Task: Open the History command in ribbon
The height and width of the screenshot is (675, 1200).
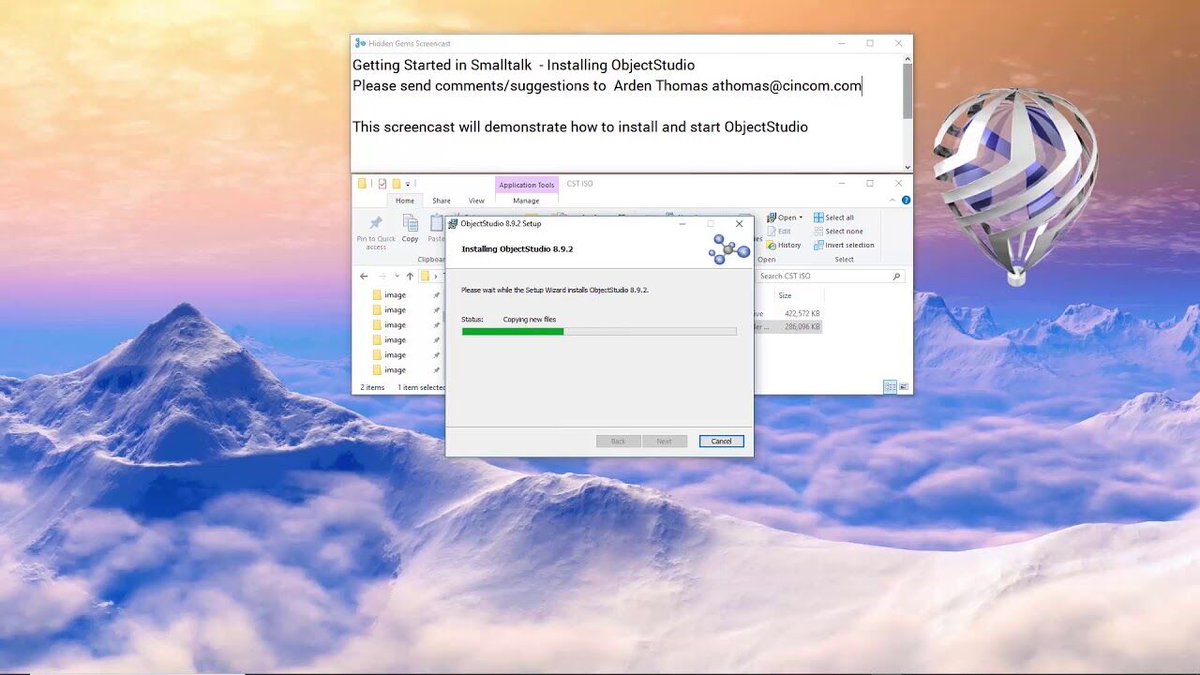Action: pyautogui.click(x=783, y=245)
